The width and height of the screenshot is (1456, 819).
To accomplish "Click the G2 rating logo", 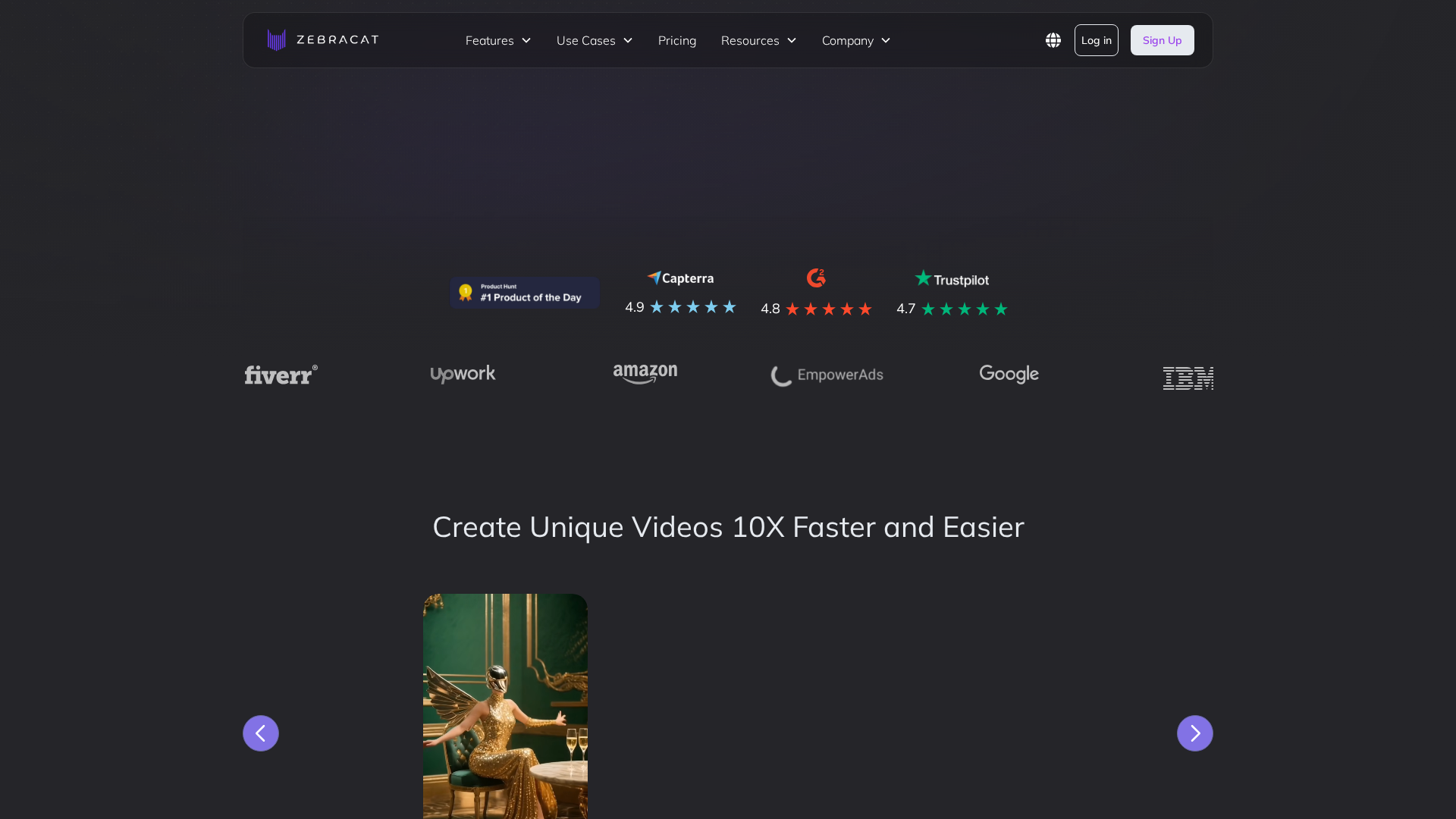I will [816, 278].
